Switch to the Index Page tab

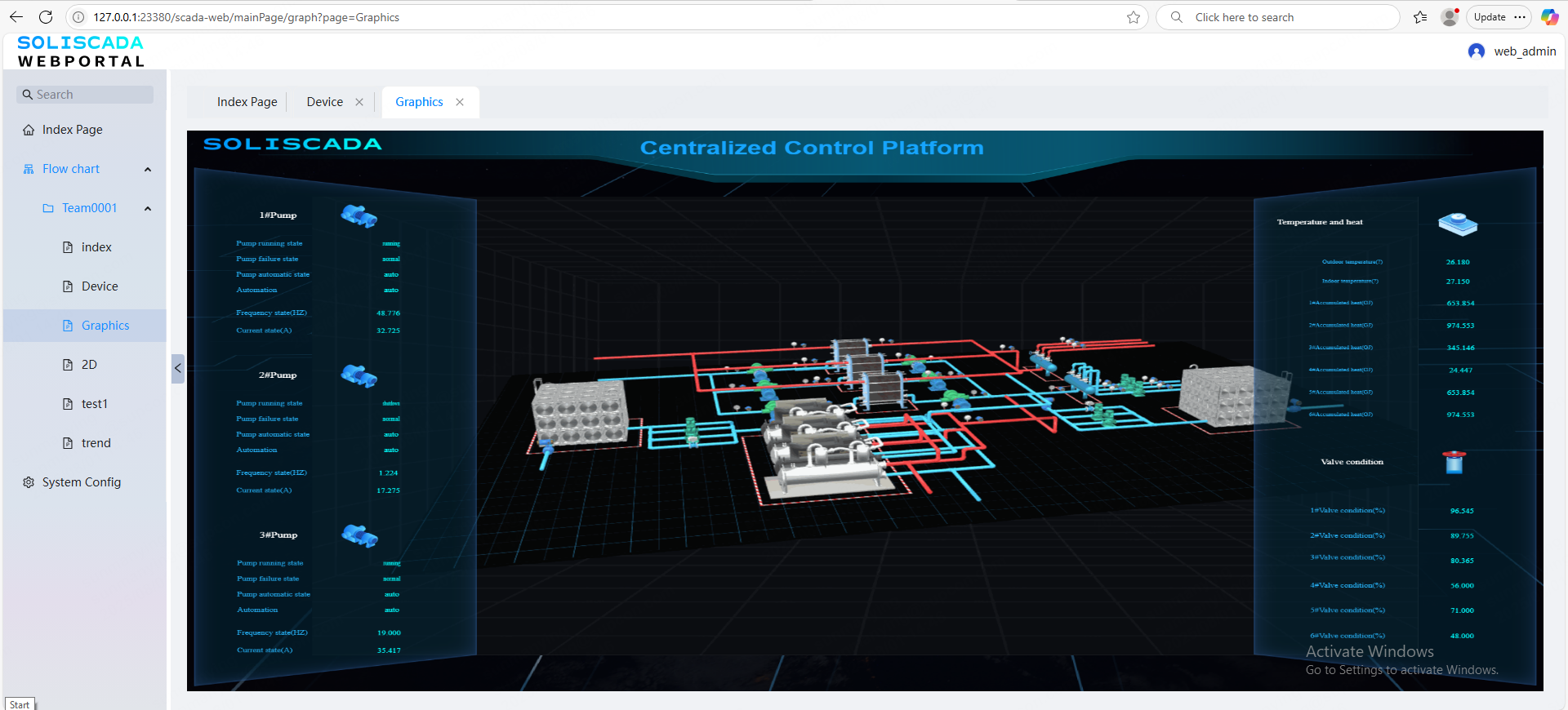(247, 102)
